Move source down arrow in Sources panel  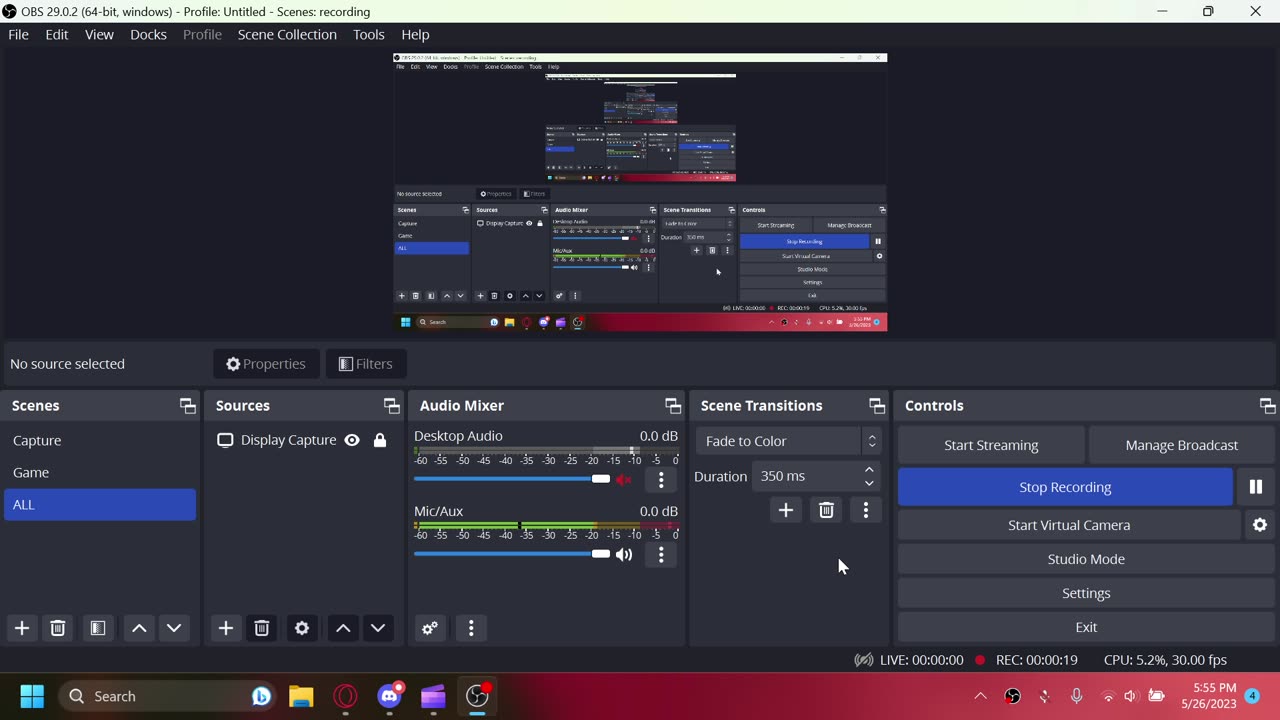378,628
